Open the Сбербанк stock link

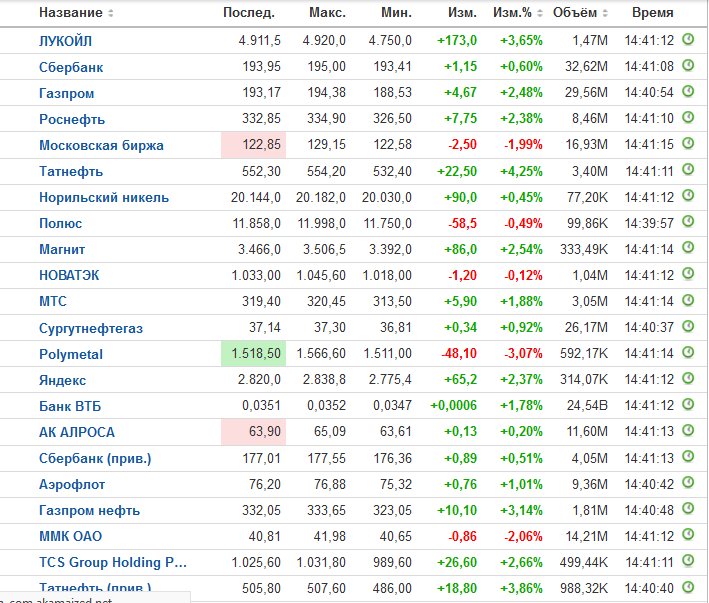point(71,67)
